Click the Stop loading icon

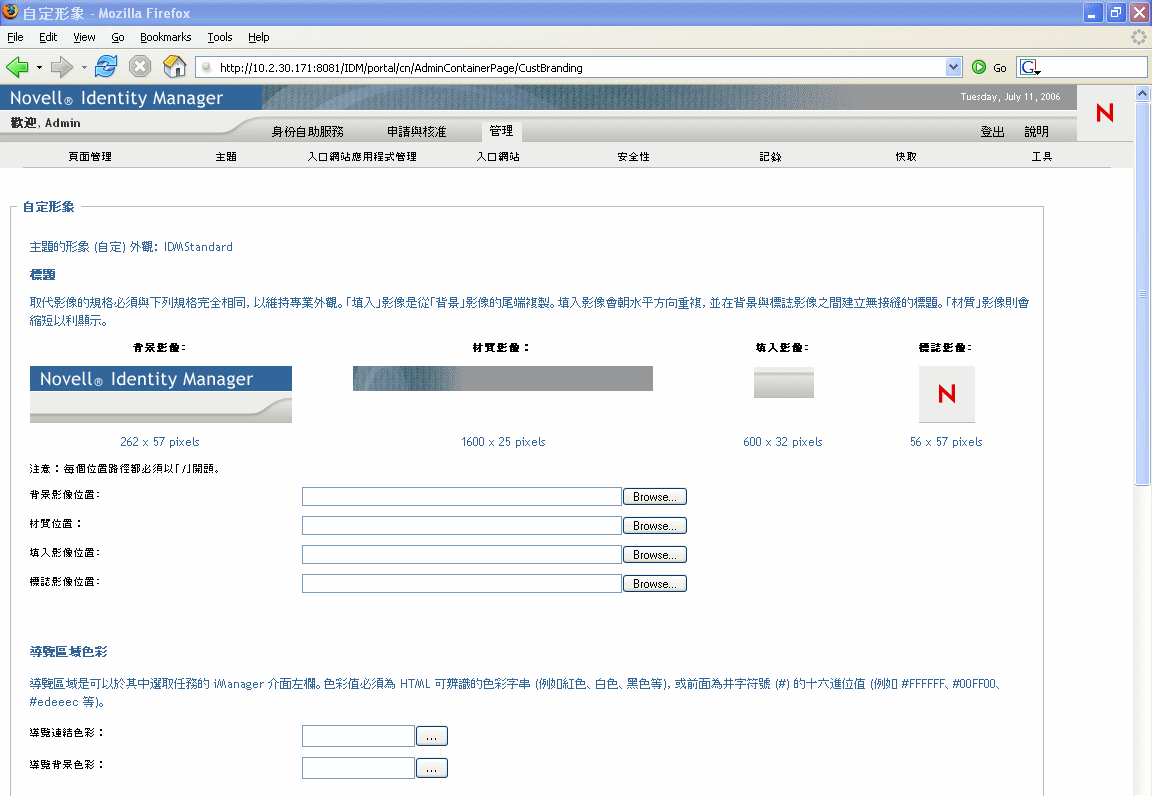pos(140,67)
